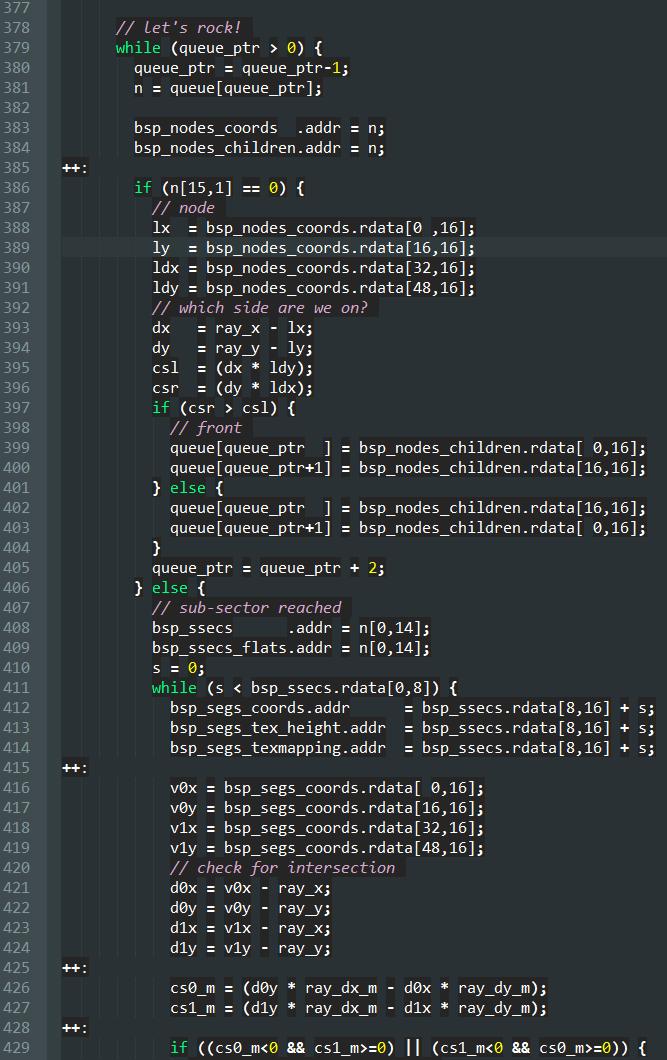Click the comment "// let's rock!"

click(x=178, y=28)
